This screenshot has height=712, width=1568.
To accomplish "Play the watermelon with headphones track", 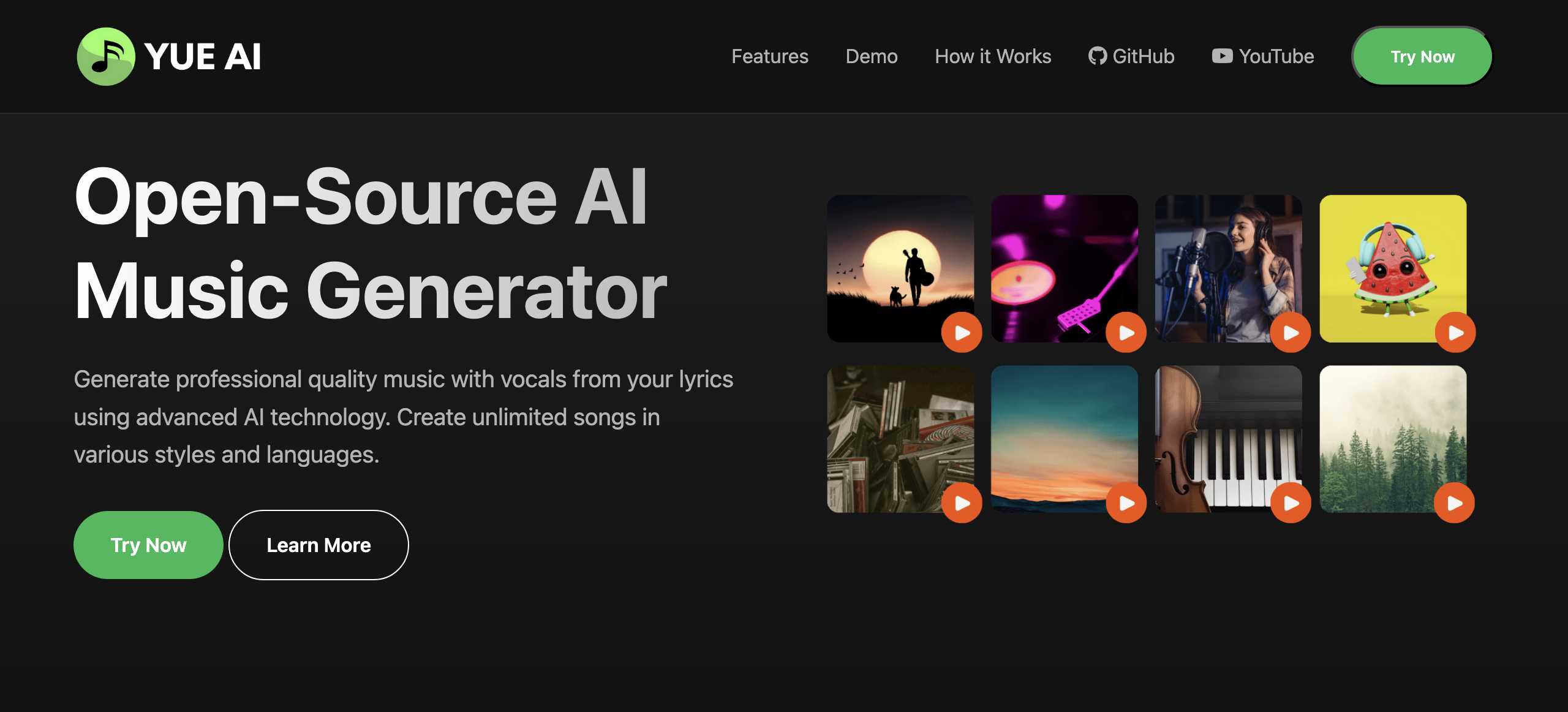I will point(1455,332).
